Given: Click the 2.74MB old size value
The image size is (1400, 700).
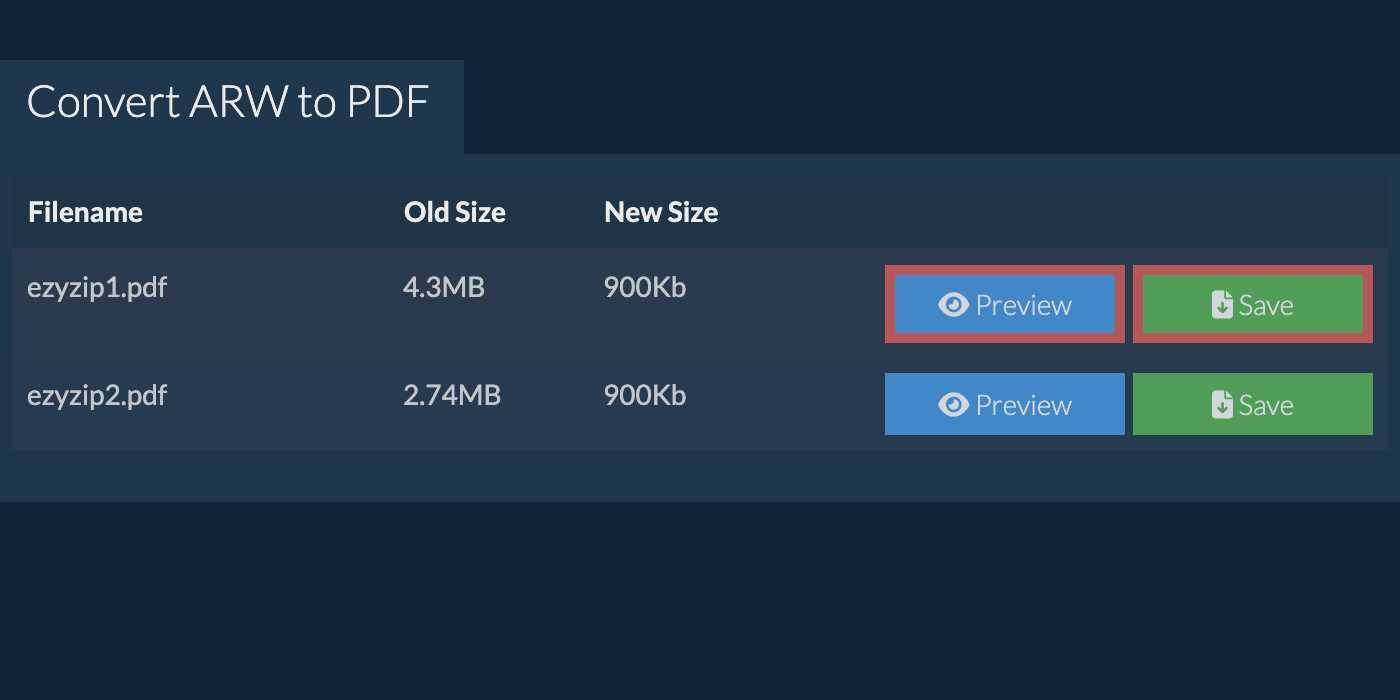Looking at the screenshot, I should click(451, 396).
